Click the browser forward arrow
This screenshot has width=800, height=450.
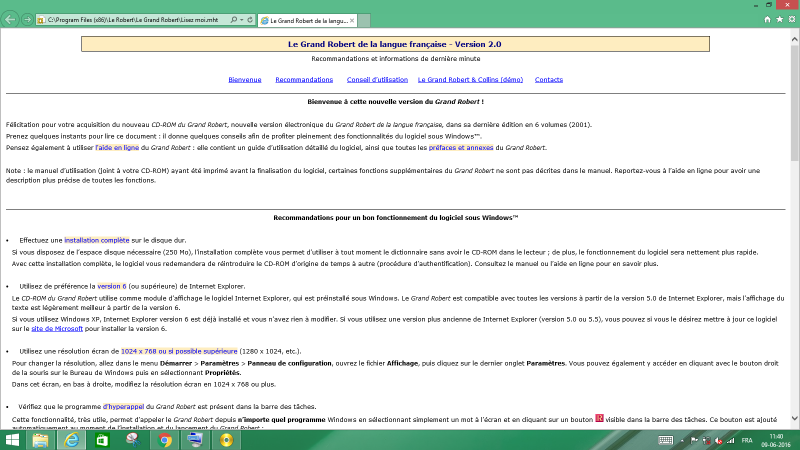[x=27, y=20]
